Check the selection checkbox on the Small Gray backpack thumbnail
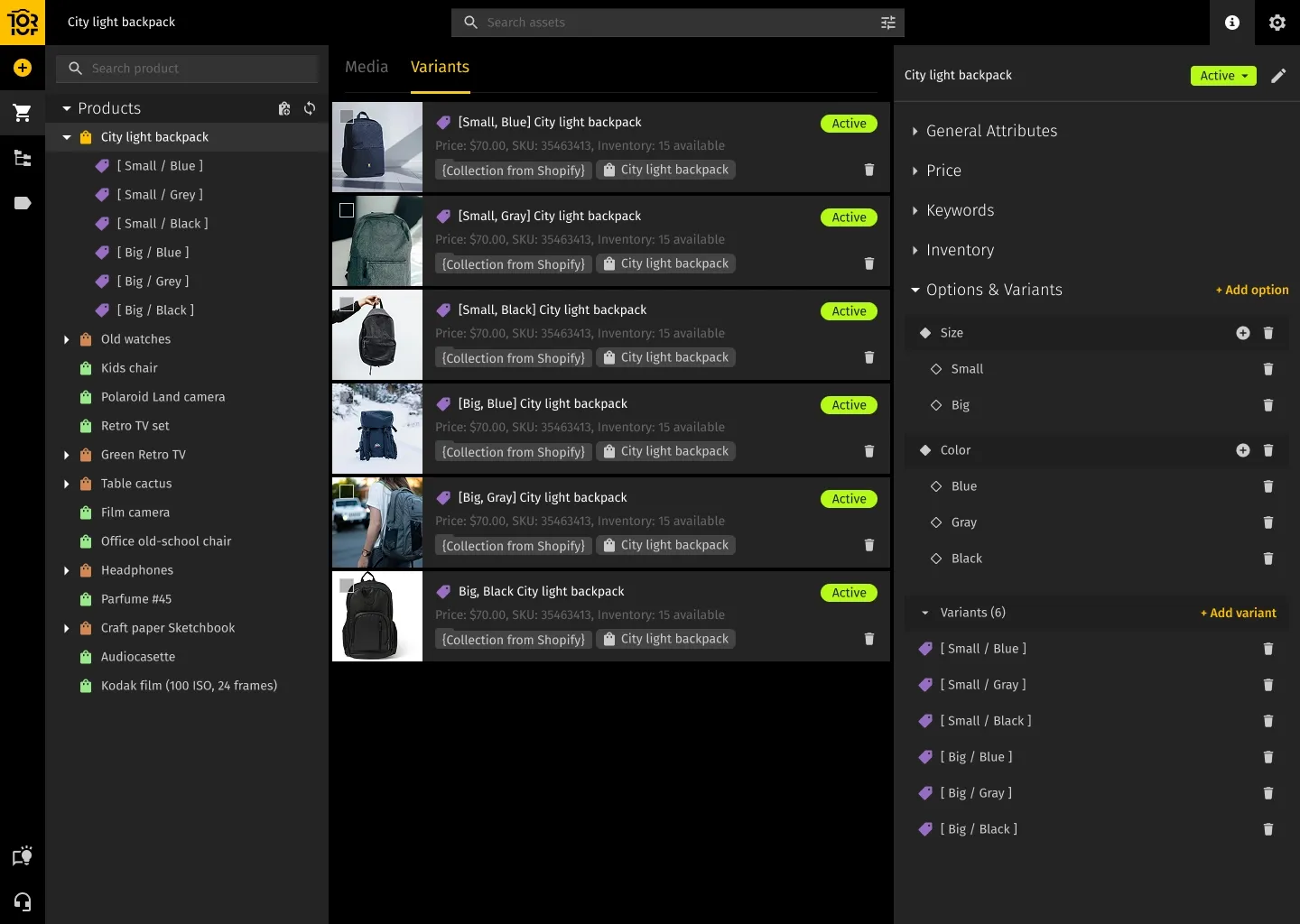The width and height of the screenshot is (1300, 924). coord(347,210)
